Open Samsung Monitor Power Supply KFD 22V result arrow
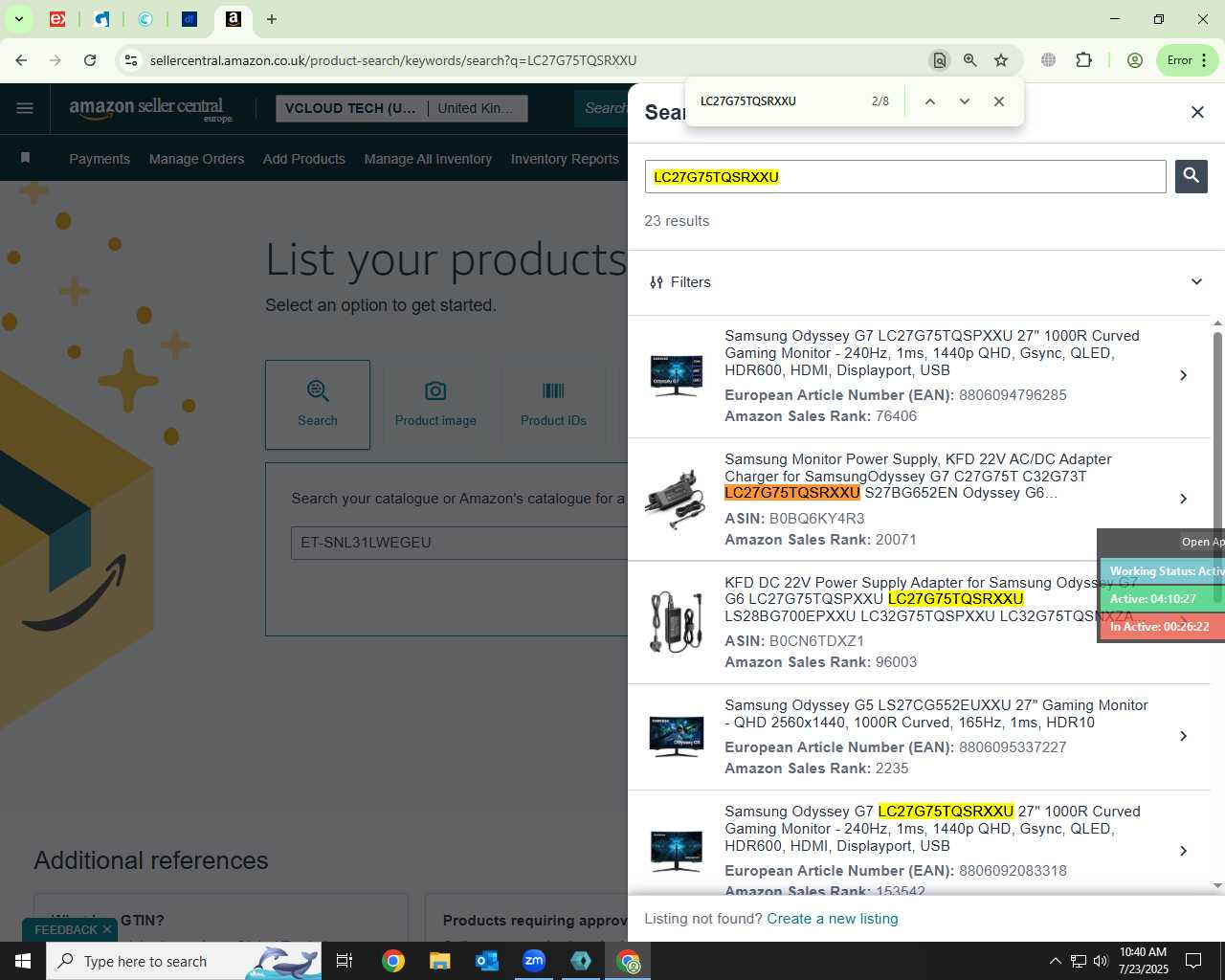Screen dimensions: 1225x980 click(x=1184, y=499)
